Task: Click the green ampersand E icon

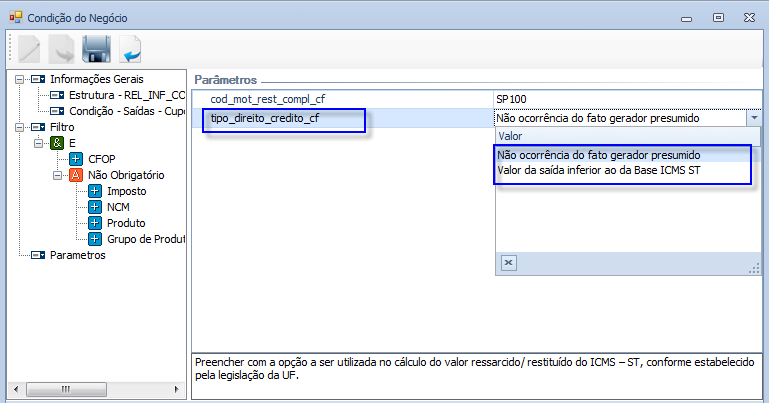Action: [57, 143]
